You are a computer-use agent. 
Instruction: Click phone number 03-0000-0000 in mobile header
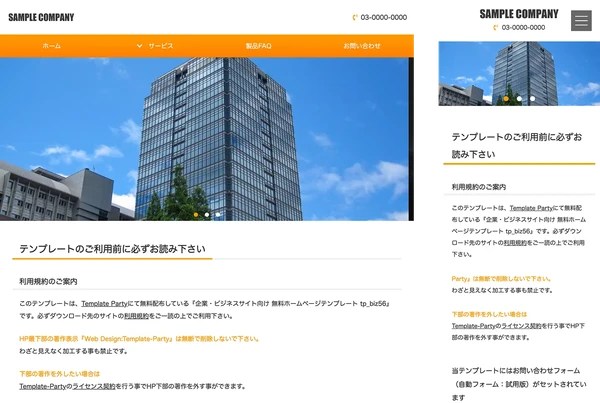click(523, 28)
